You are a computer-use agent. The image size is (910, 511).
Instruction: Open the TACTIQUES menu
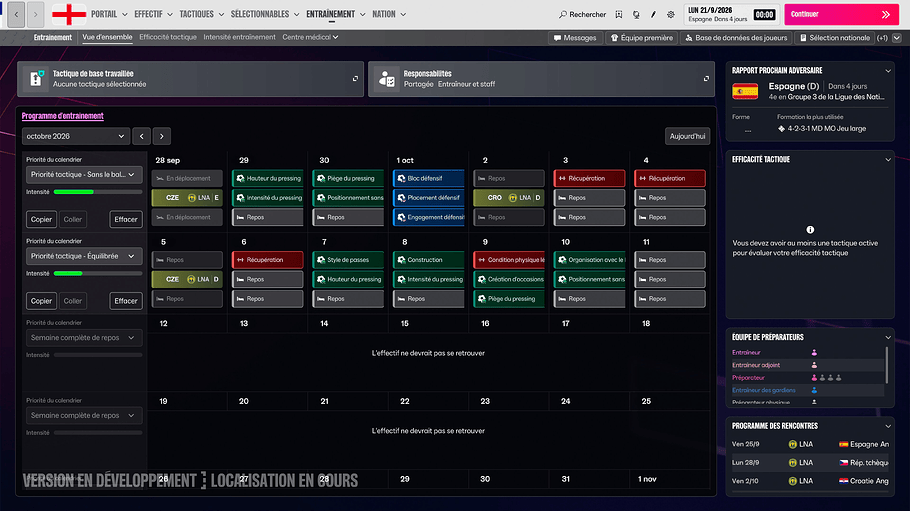[201, 14]
